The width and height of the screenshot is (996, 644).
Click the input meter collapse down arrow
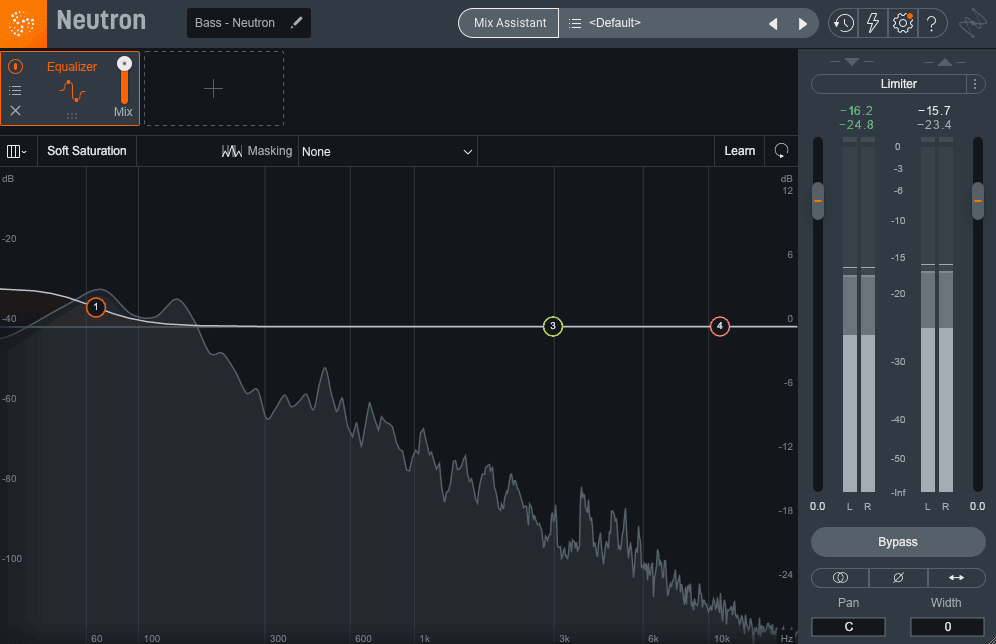(x=852, y=62)
